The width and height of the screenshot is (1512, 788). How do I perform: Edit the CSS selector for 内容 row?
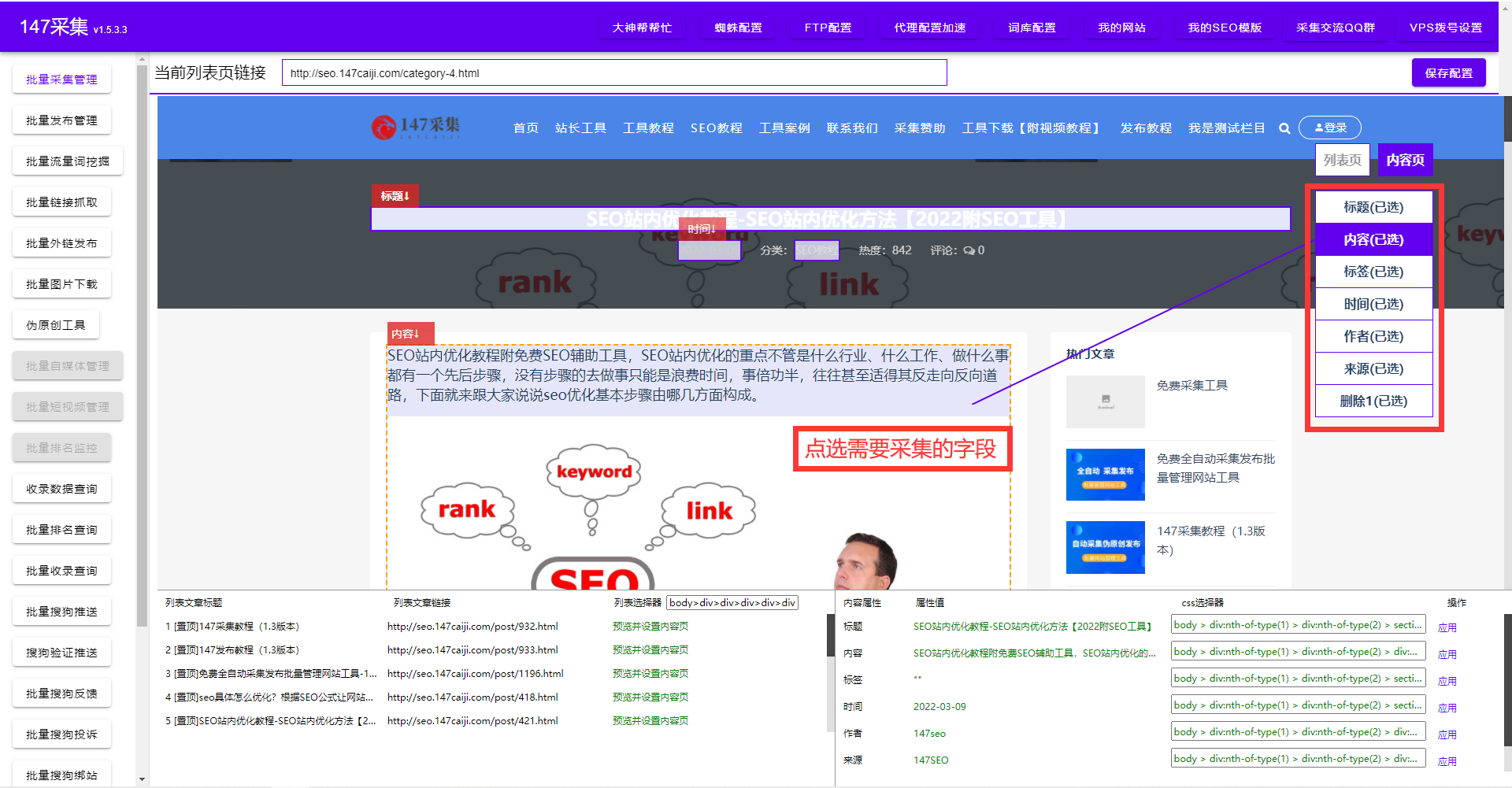click(1298, 652)
